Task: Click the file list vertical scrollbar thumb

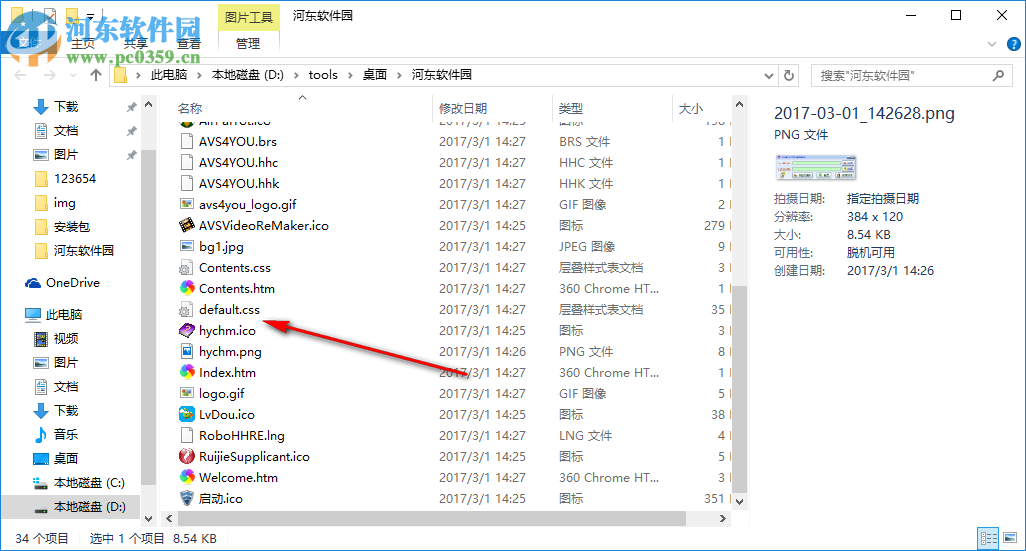Action: (739, 389)
